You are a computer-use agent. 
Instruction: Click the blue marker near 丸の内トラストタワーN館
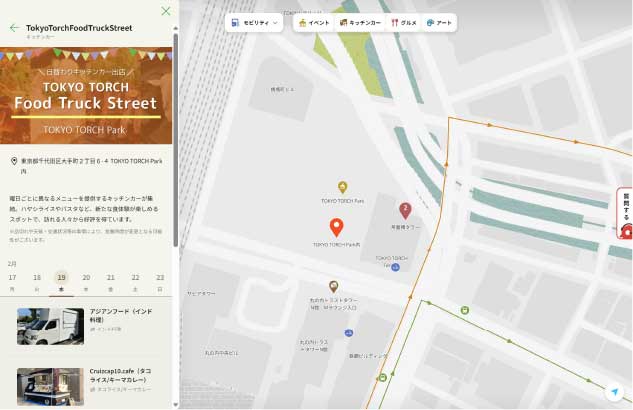pos(349,333)
